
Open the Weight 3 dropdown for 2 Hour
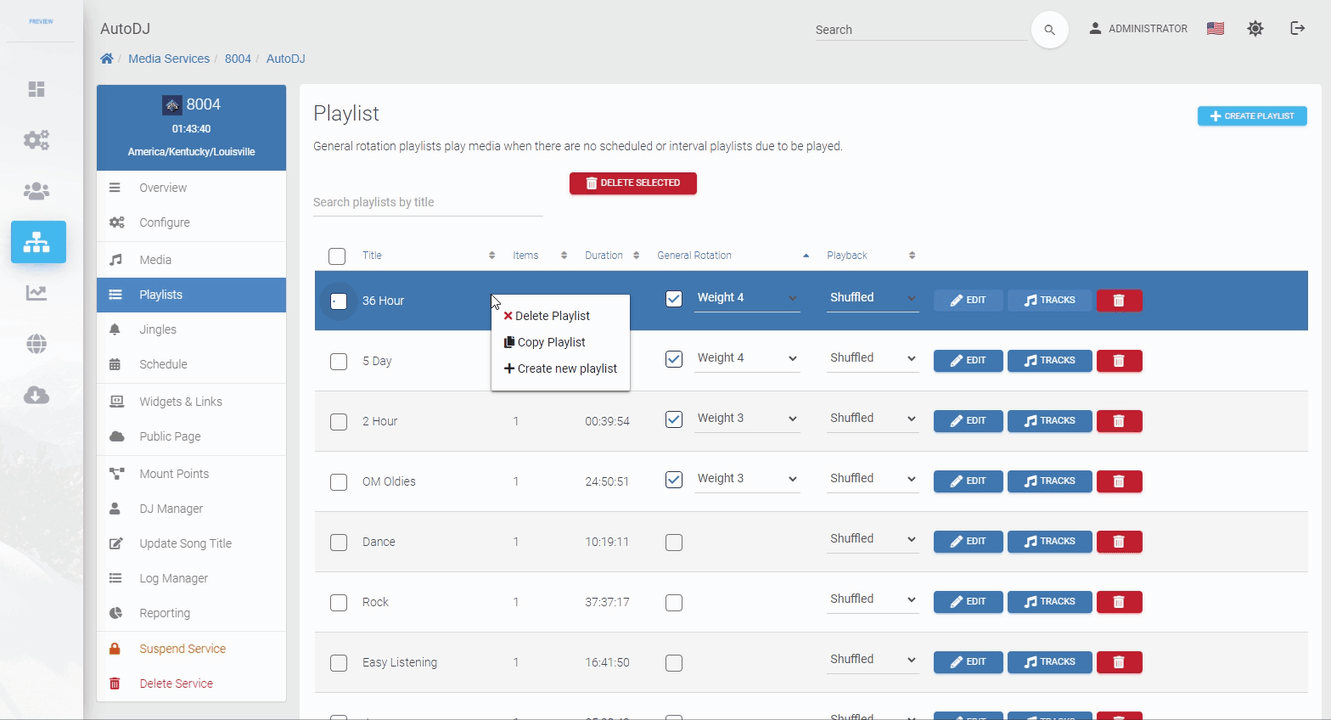pos(747,419)
